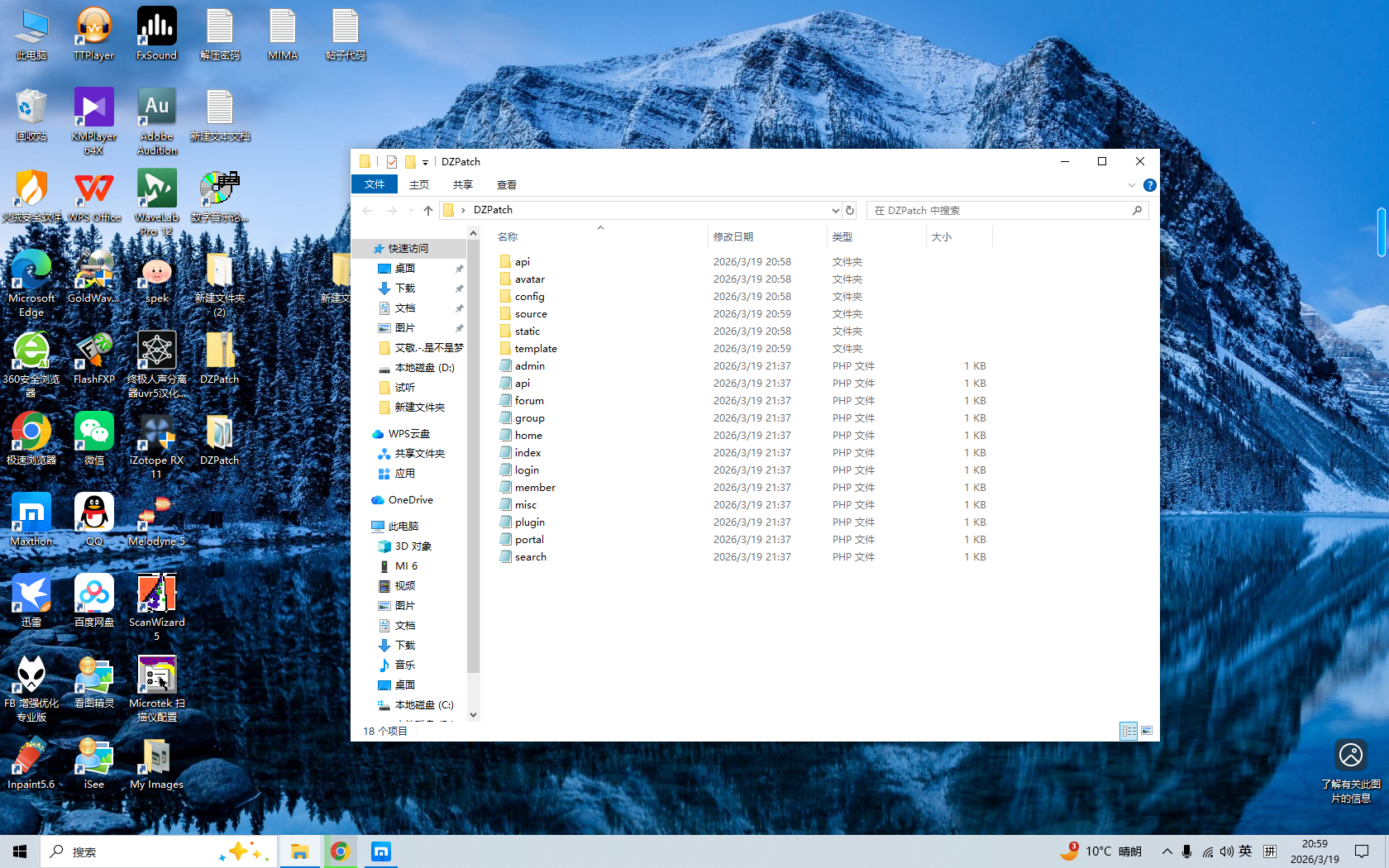Switch to the 查看 ribbon tab
Viewport: 1389px width, 868px height.
coord(506,184)
